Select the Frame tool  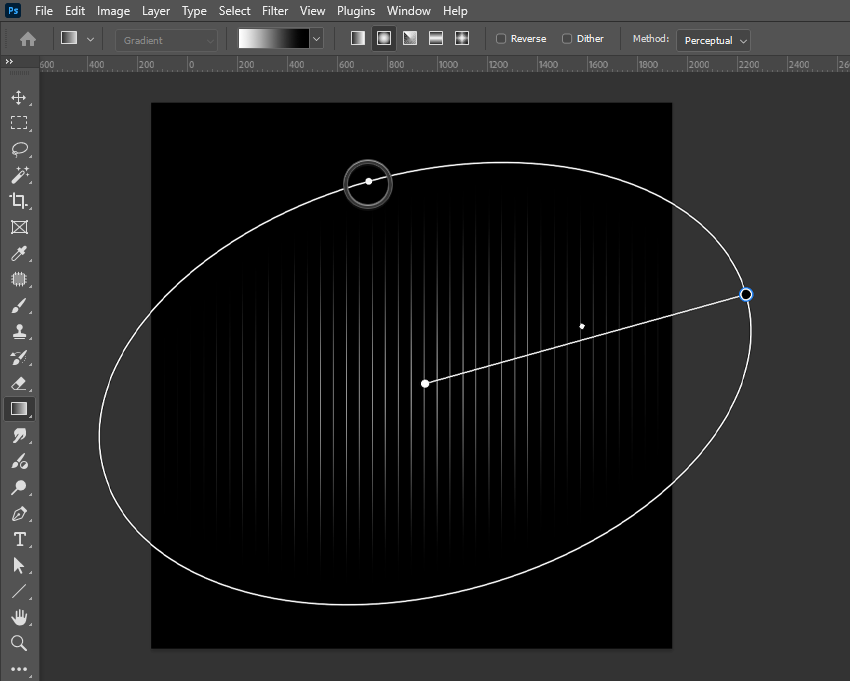pyautogui.click(x=19, y=227)
